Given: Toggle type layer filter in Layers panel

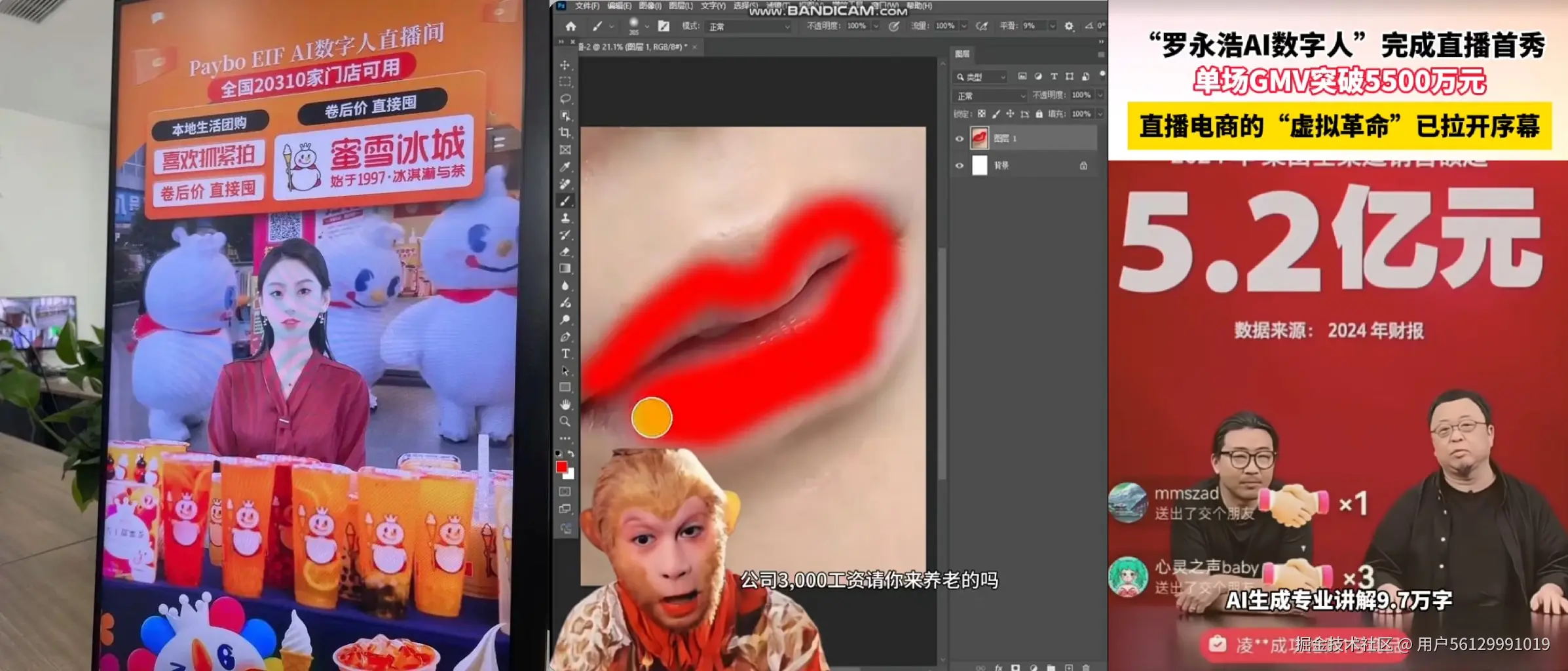Looking at the screenshot, I should (1054, 77).
